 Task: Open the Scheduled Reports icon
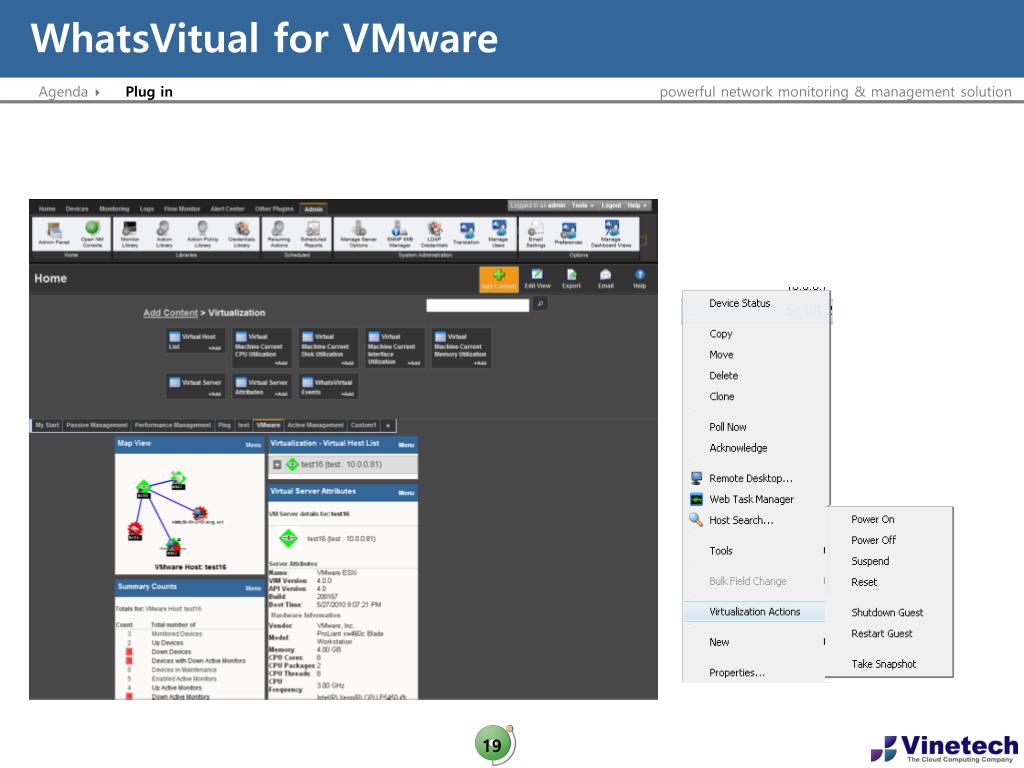pos(313,232)
